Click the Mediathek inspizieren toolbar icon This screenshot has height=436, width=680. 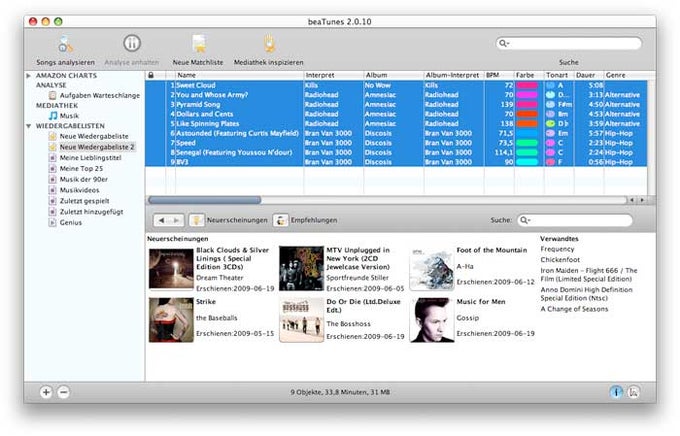coord(269,44)
